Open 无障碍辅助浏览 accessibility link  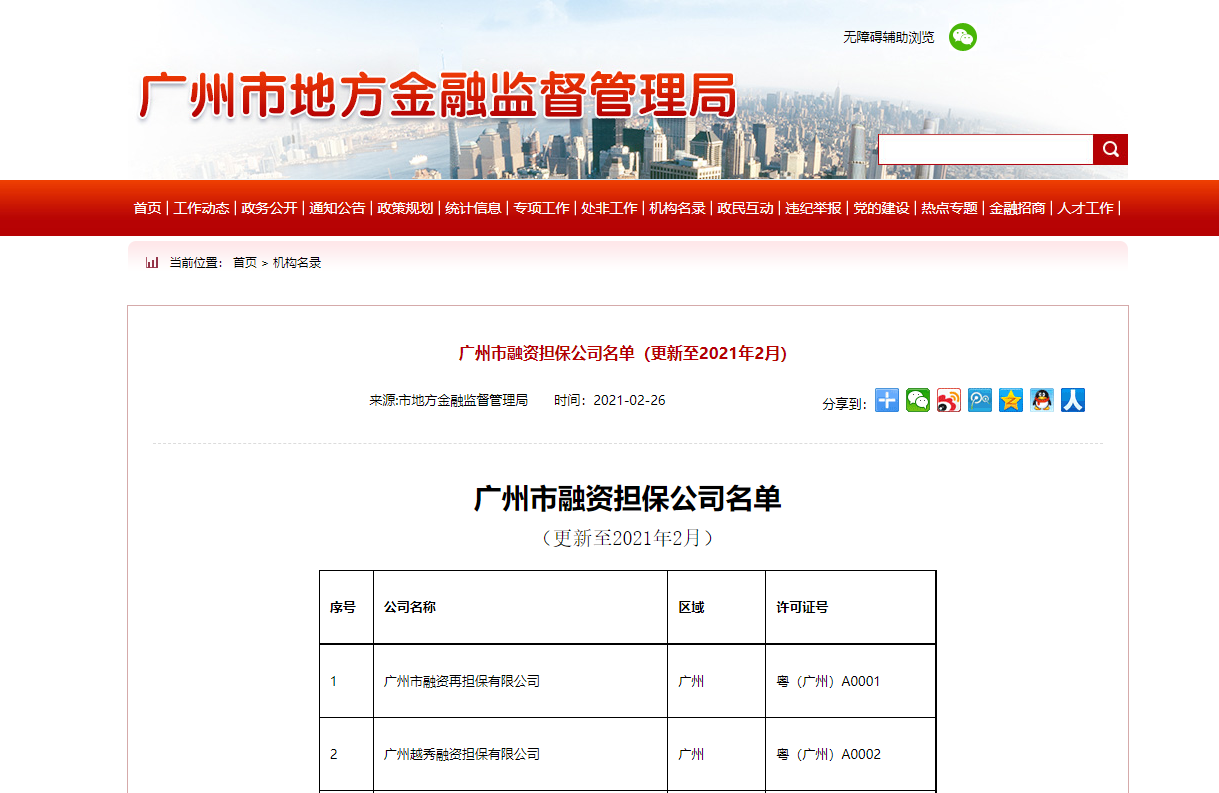889,37
